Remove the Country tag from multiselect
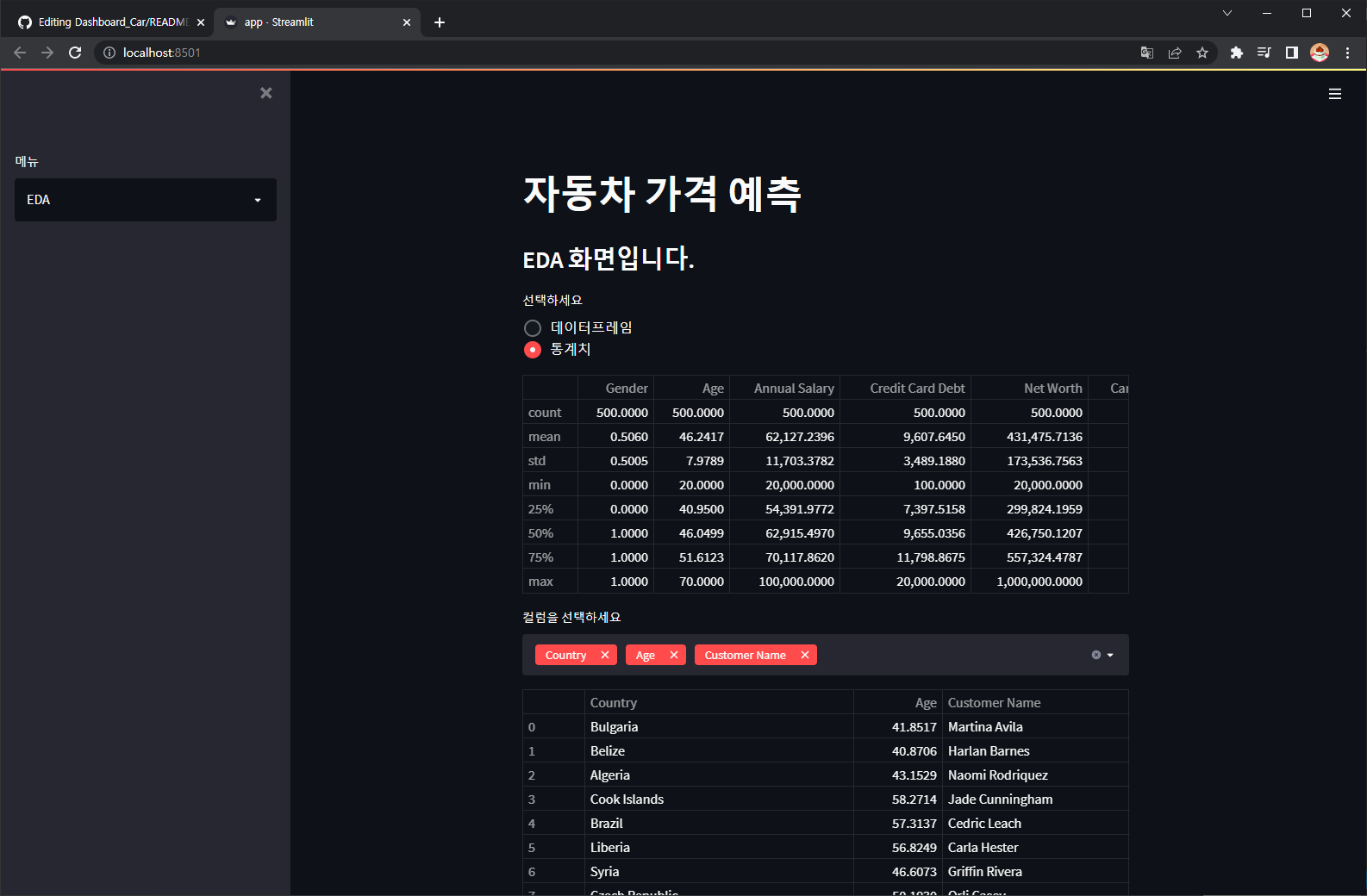 coord(605,655)
